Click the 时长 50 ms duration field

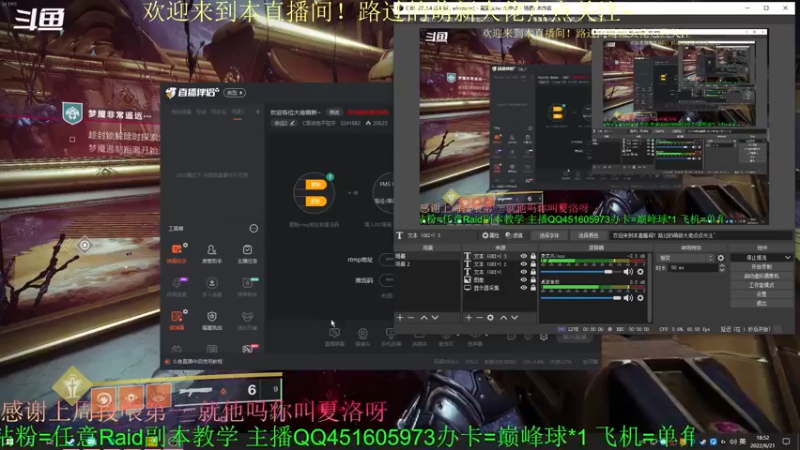(692, 268)
